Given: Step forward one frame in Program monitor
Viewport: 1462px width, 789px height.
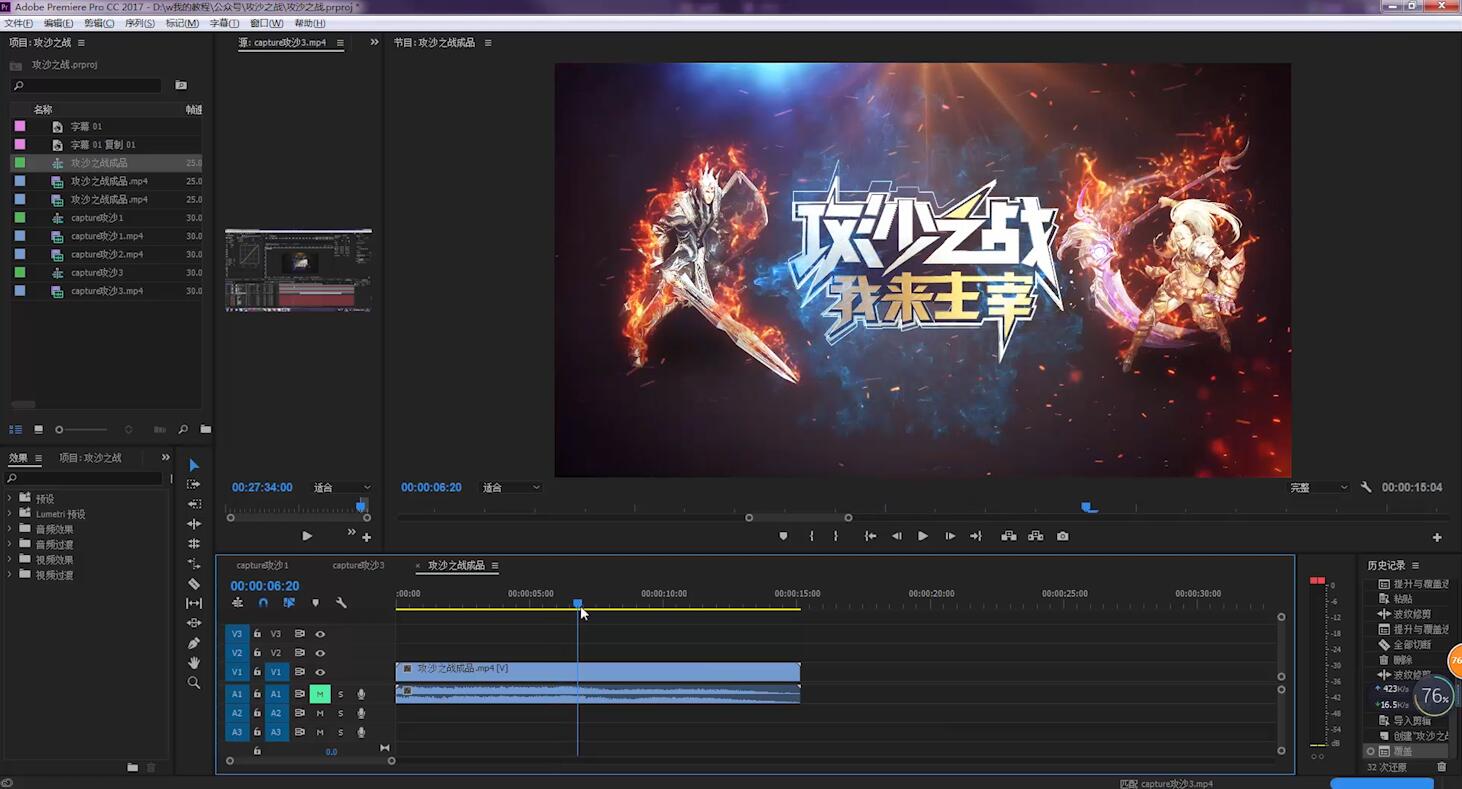Looking at the screenshot, I should 950,536.
